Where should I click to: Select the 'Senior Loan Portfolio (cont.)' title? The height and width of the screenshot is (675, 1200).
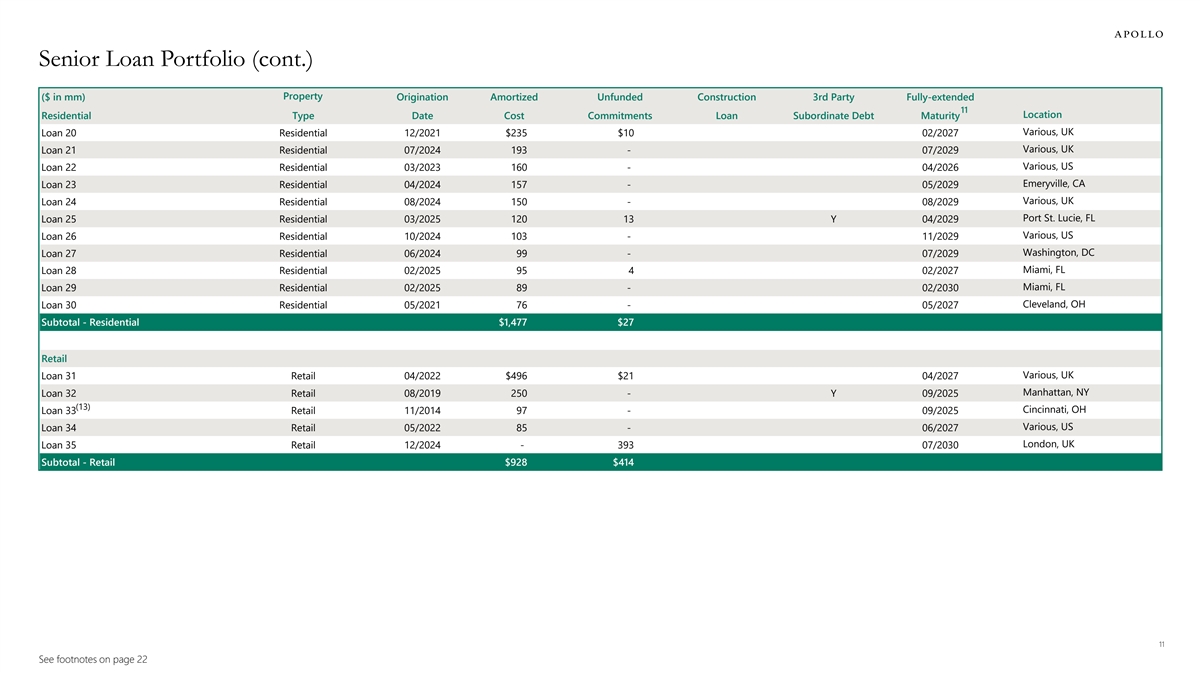coord(176,61)
